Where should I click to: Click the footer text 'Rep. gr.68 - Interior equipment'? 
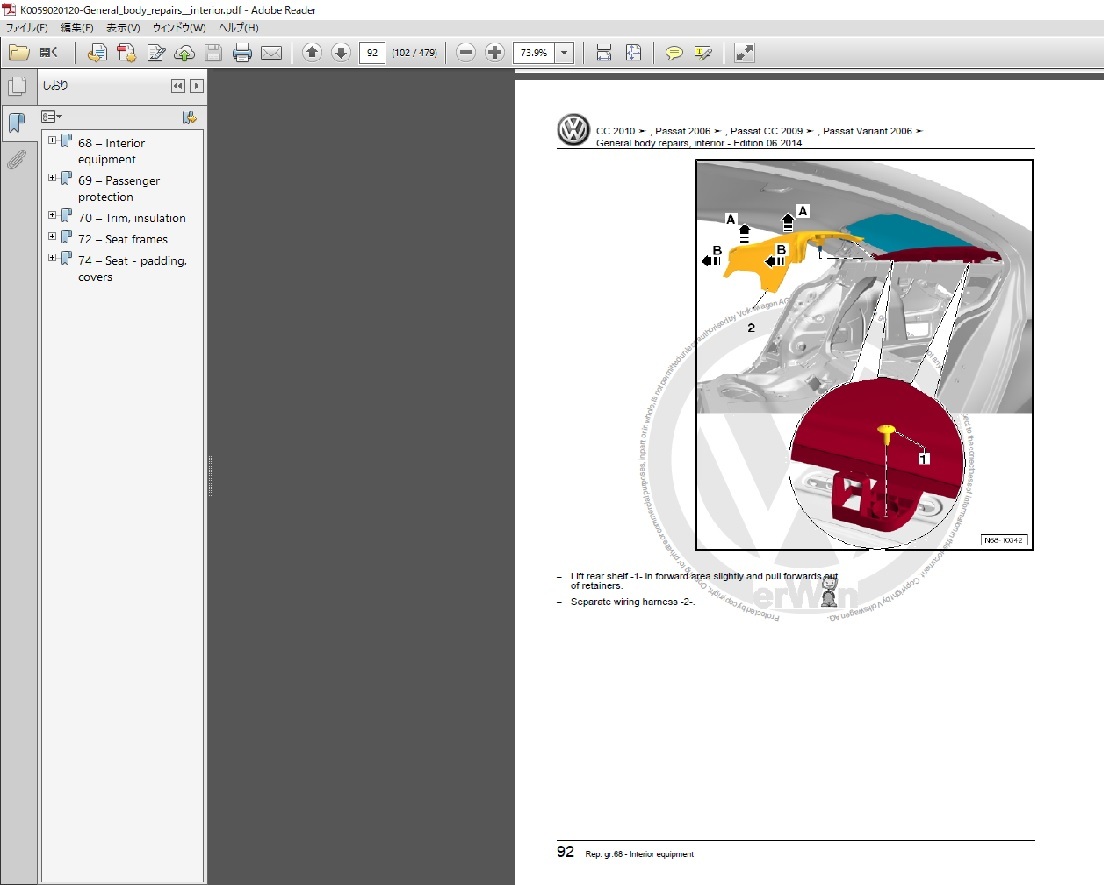[639, 854]
